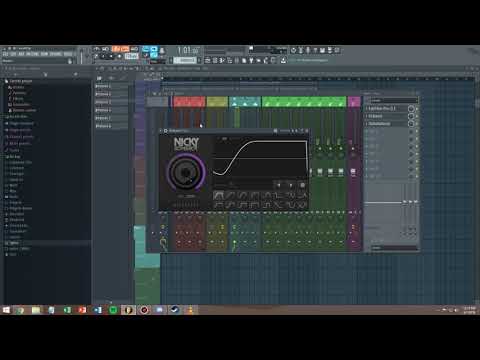This screenshot has width=480, height=360.
Task: Open the Windows Start menu
Action: [6, 310]
